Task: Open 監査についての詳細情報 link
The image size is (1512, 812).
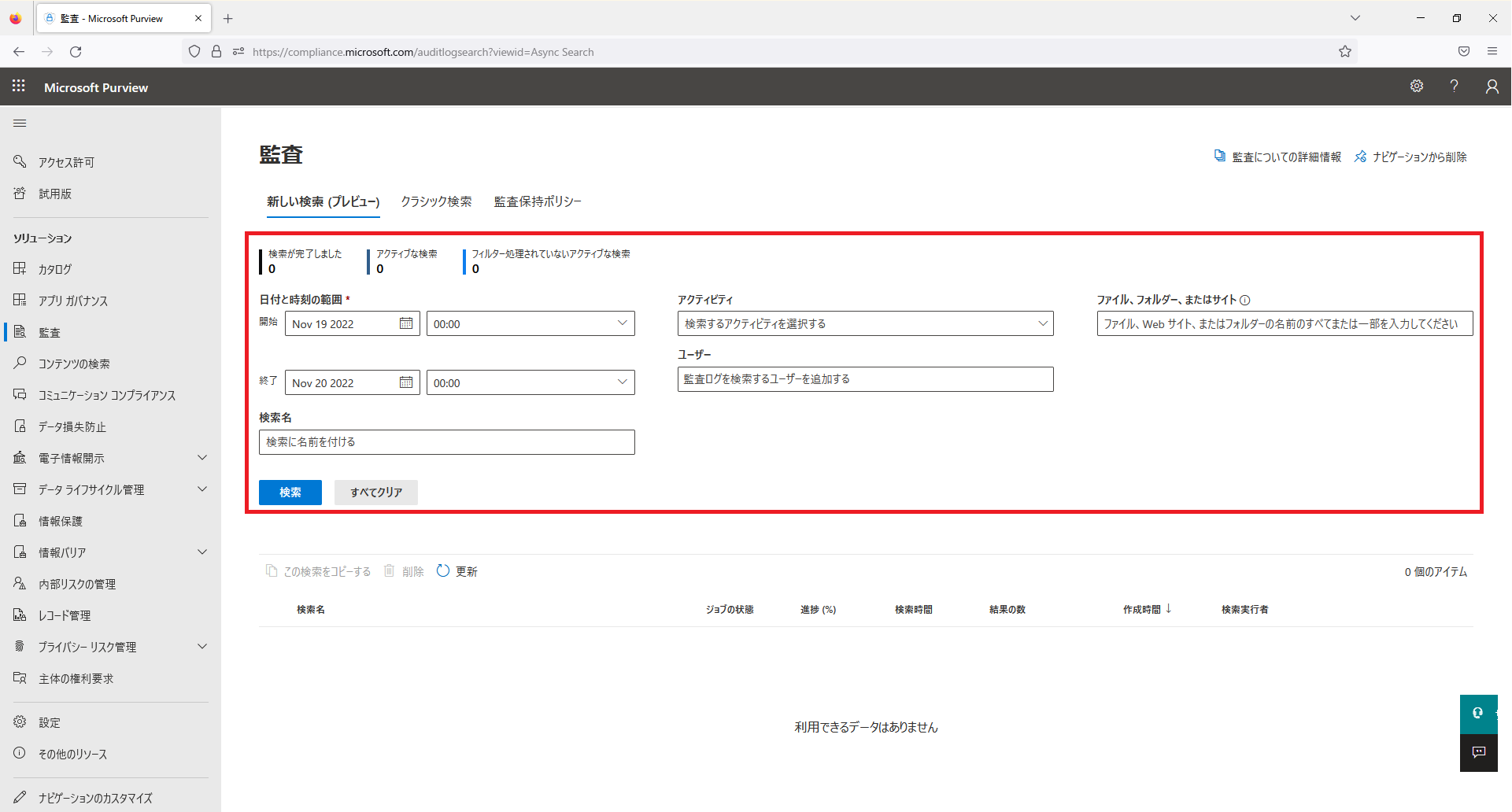Action: (1286, 157)
